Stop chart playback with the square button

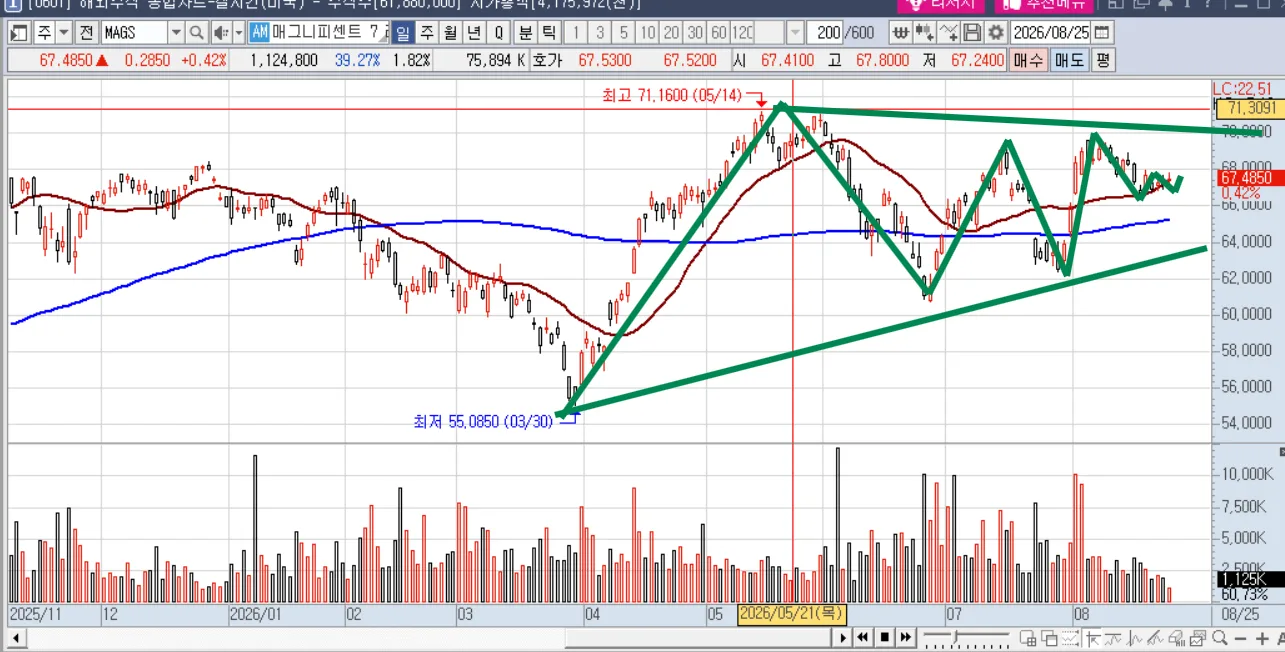(883, 637)
